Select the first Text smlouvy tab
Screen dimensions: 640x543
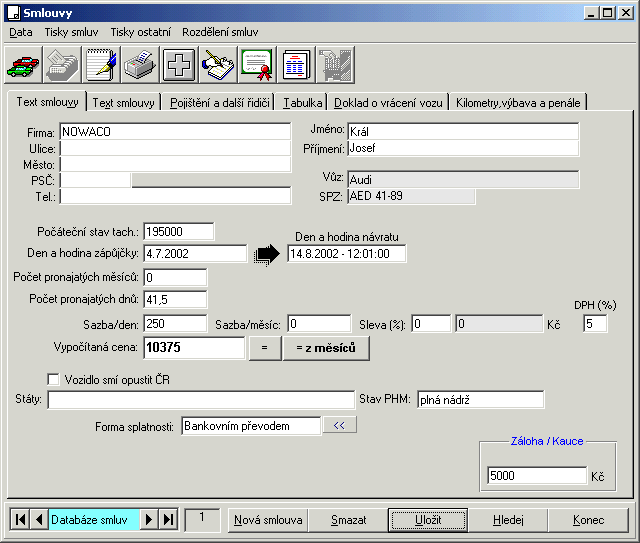(47, 102)
